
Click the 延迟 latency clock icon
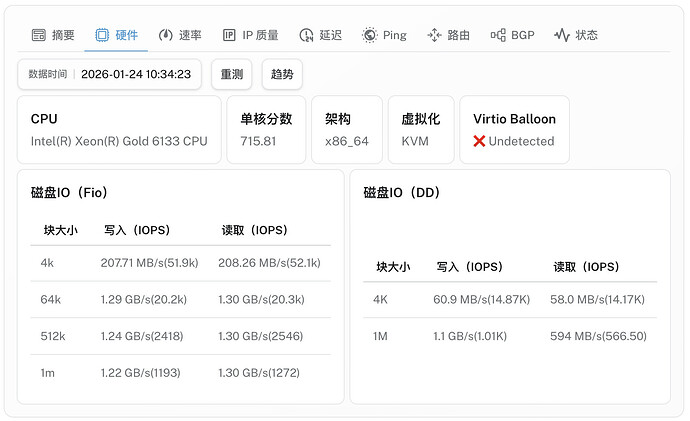(x=306, y=35)
